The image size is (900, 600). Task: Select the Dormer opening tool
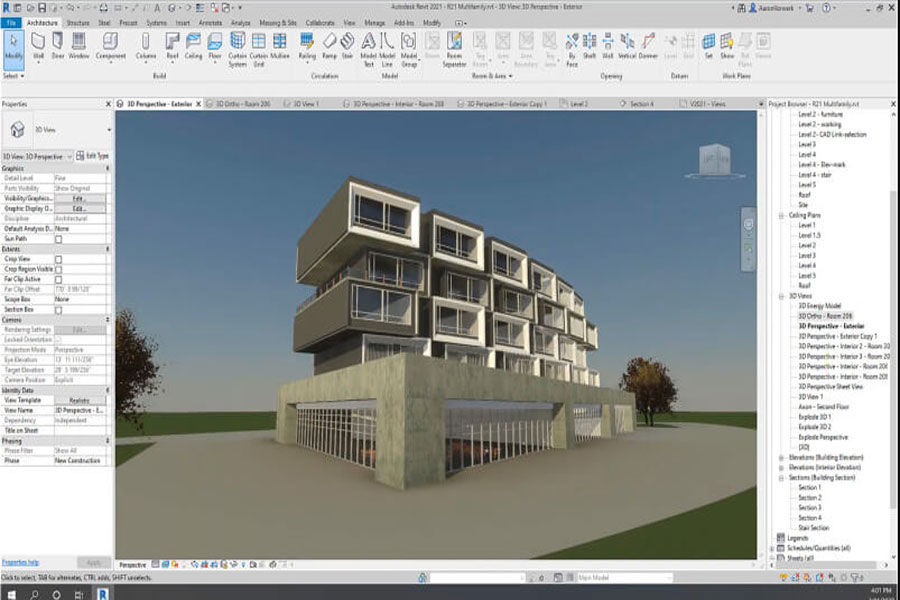pos(648,46)
